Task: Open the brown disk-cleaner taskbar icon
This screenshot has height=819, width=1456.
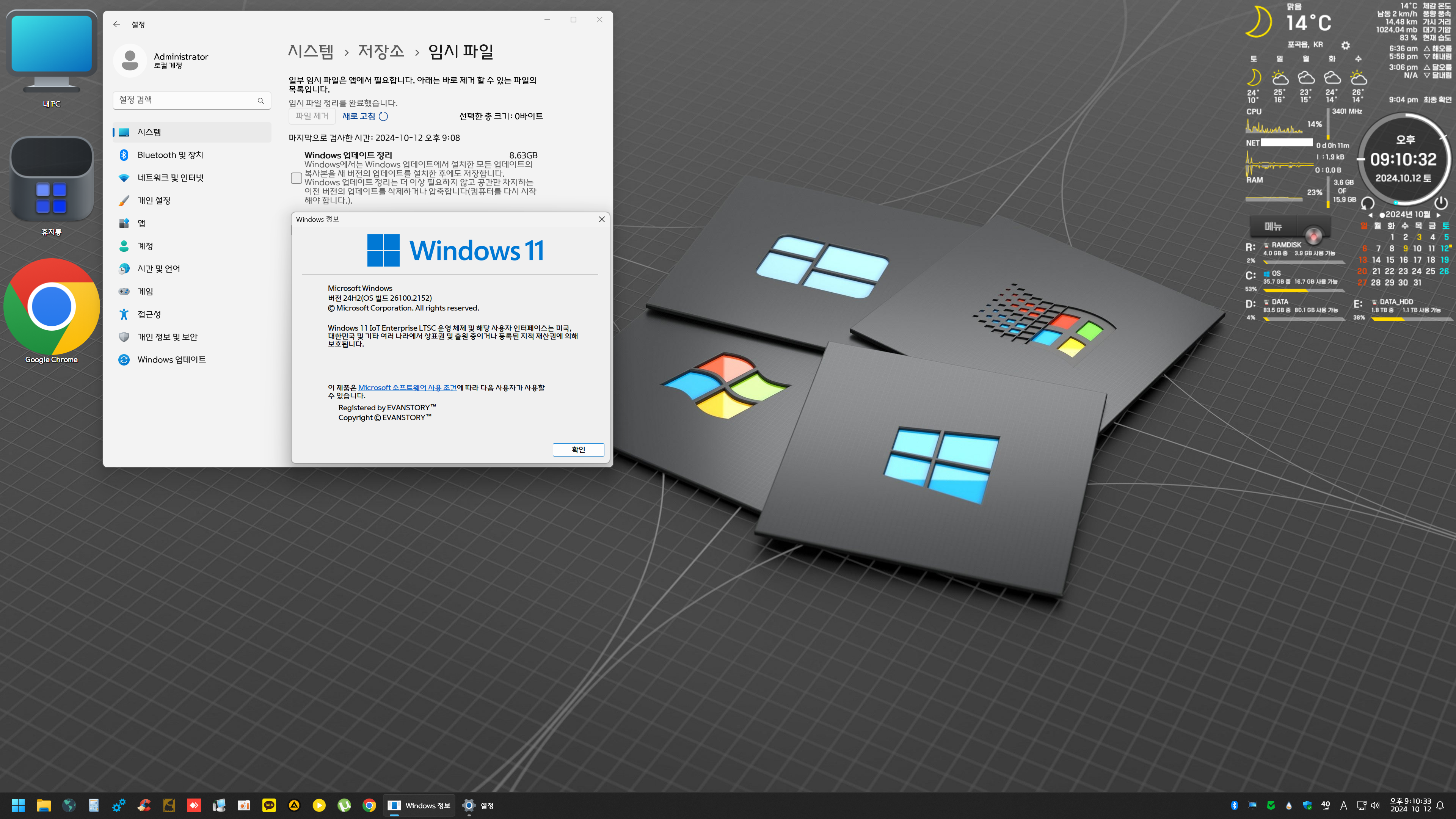Action: tap(169, 805)
